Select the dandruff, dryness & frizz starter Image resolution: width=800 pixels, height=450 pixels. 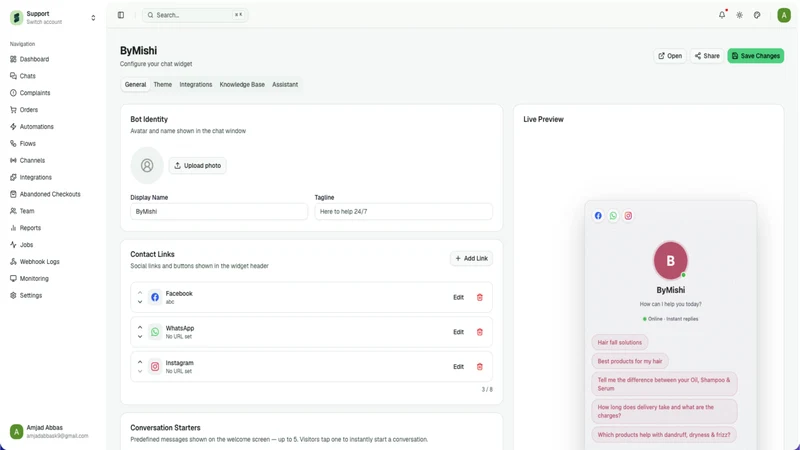(664, 435)
